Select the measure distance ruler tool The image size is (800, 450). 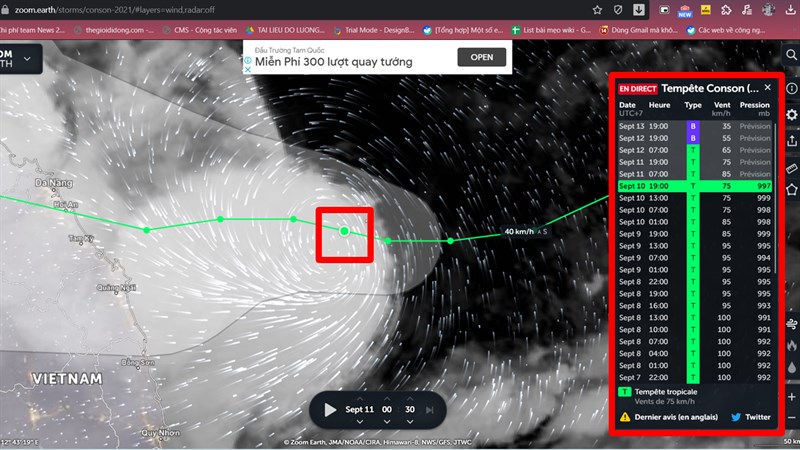click(x=792, y=168)
